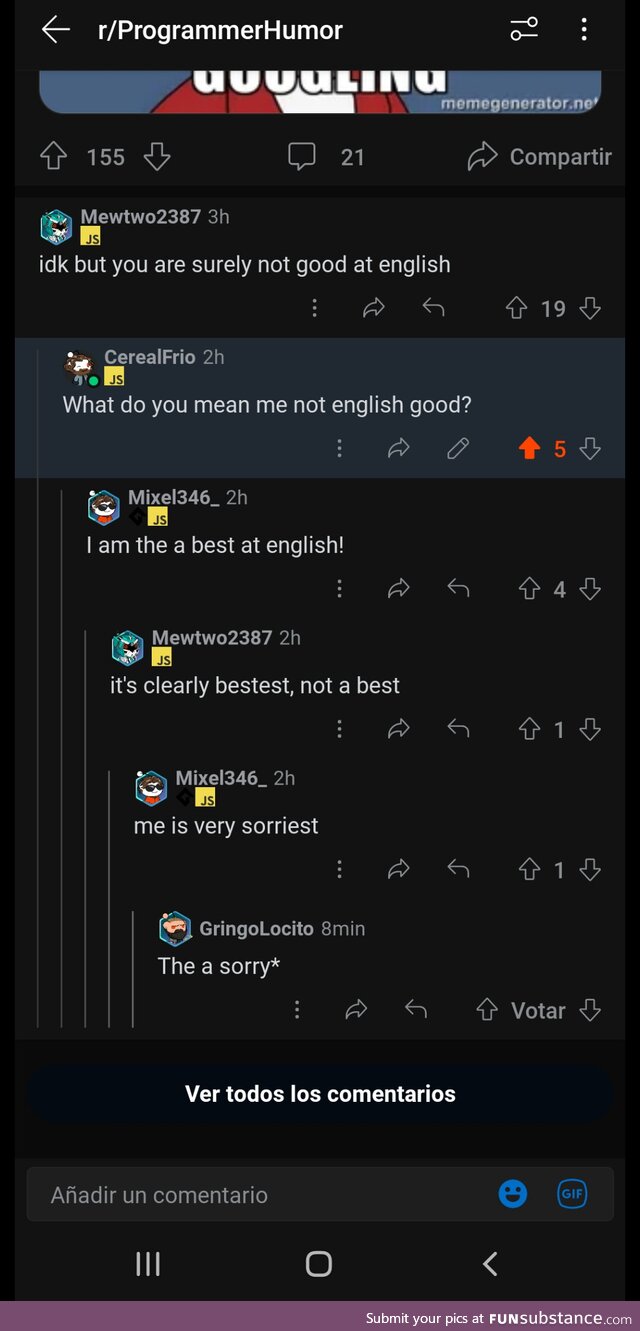The height and width of the screenshot is (1331, 640).
Task: Remove the upvote on CerealFrio's comment
Action: coord(528,449)
